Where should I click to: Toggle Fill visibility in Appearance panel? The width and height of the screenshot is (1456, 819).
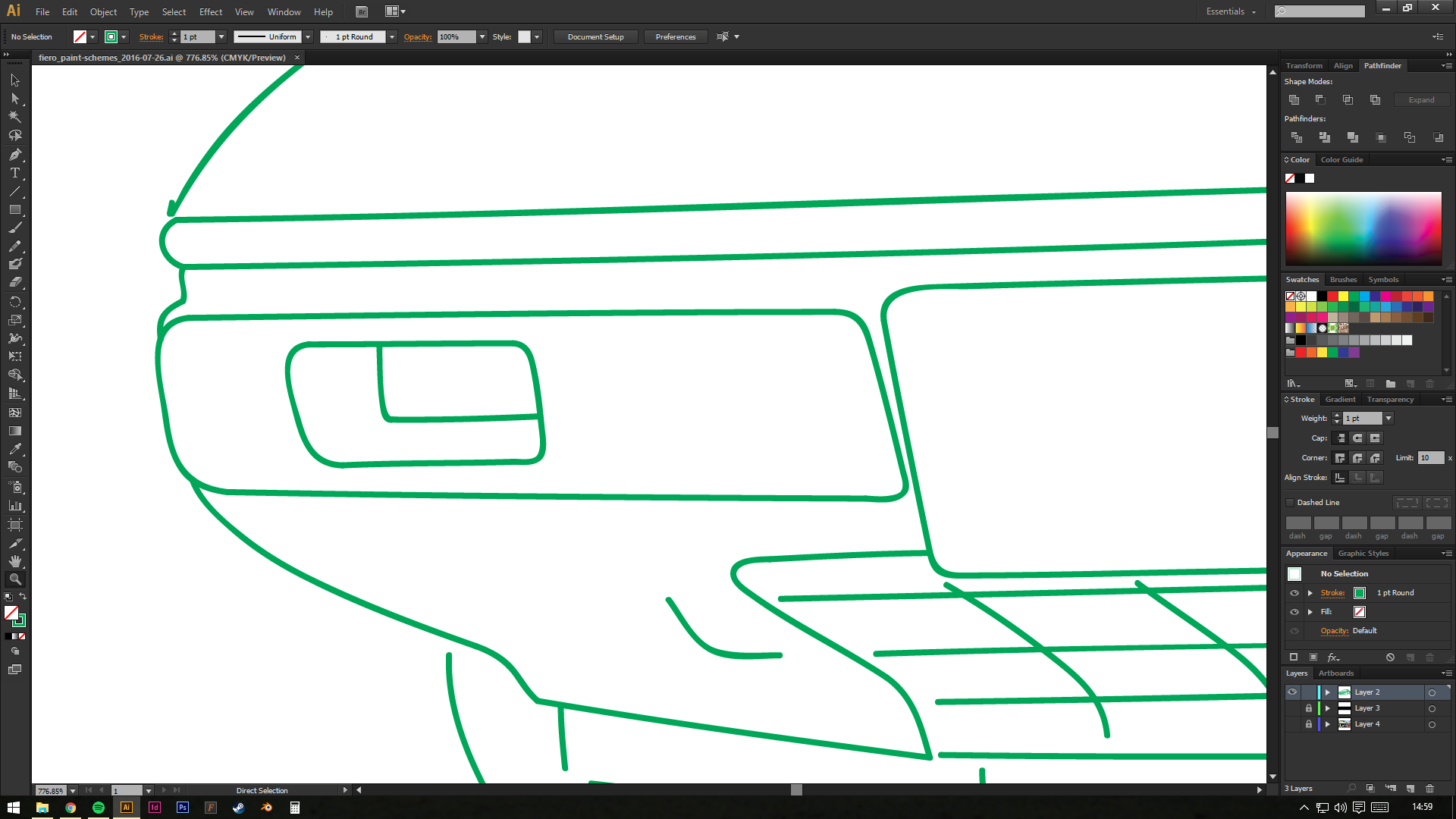pos(1294,612)
